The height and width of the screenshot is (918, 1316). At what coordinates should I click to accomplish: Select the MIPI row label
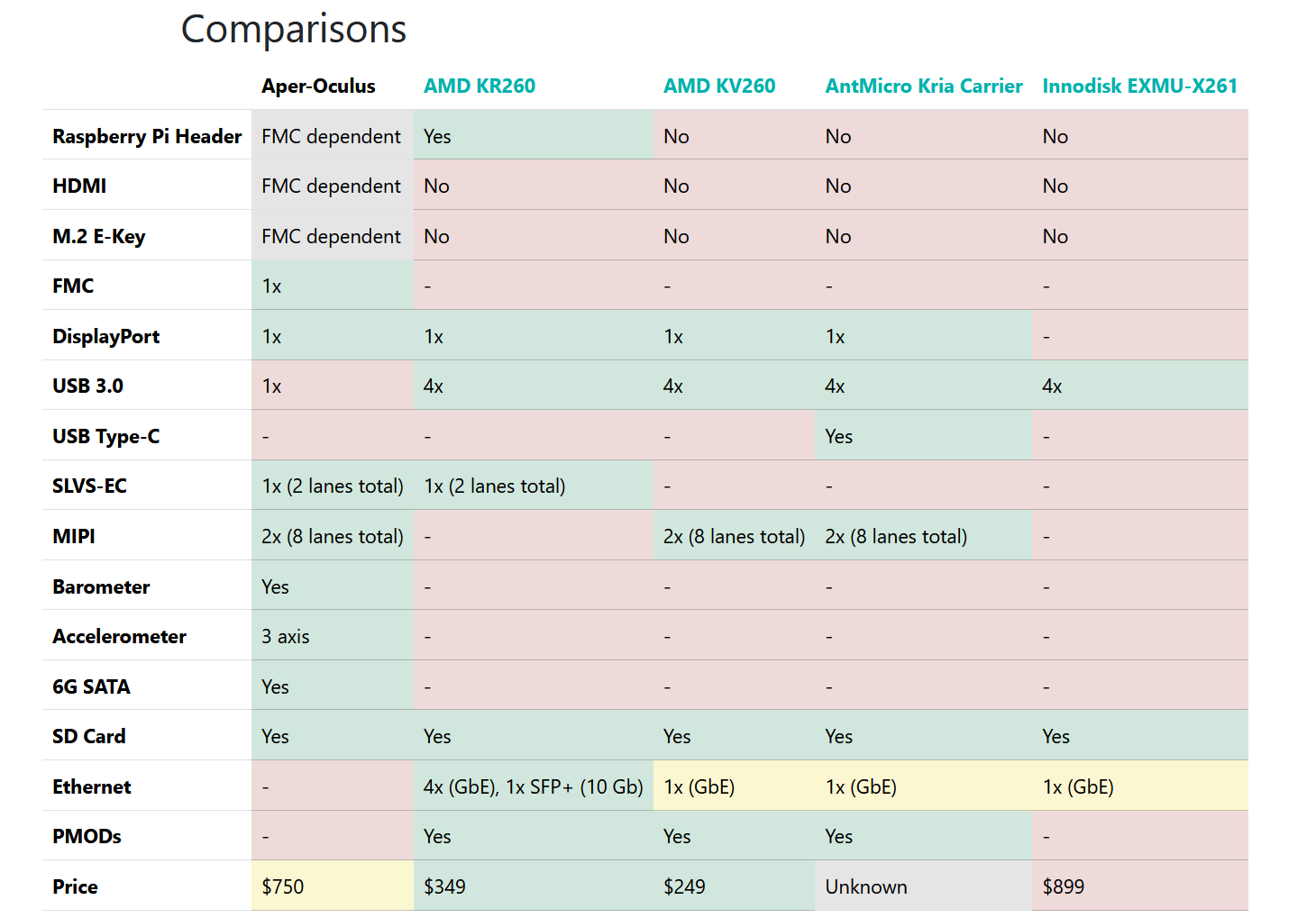point(74,536)
